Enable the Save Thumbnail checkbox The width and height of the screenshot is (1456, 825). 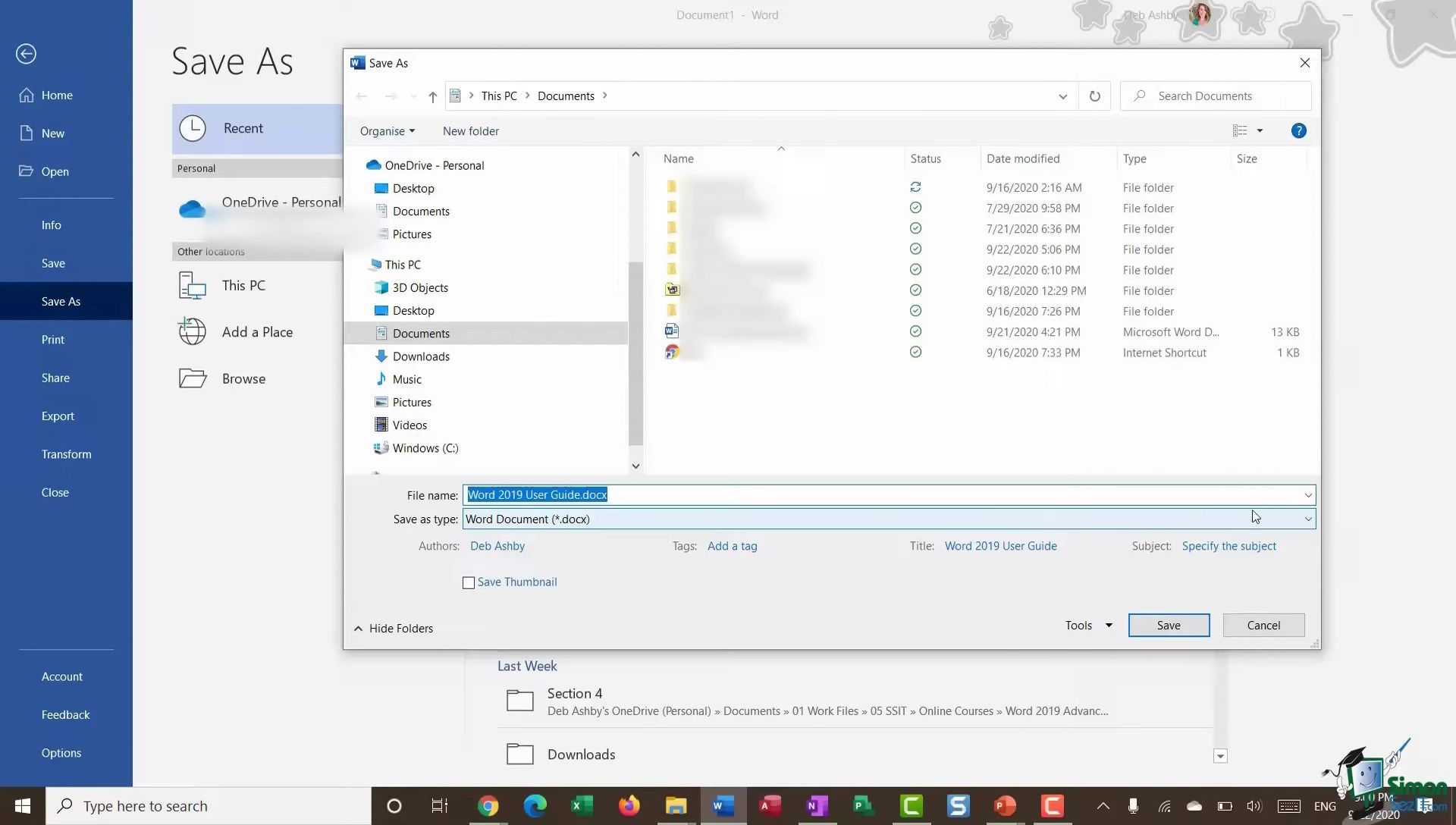click(469, 583)
